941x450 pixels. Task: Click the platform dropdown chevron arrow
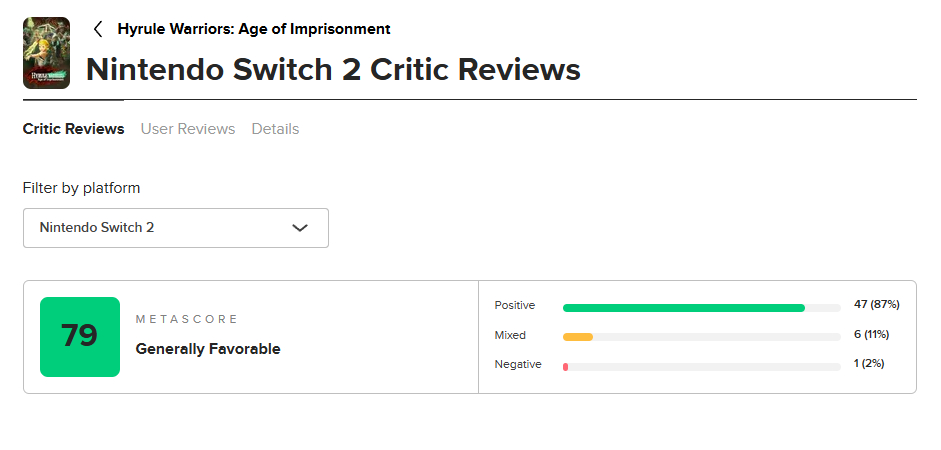300,228
